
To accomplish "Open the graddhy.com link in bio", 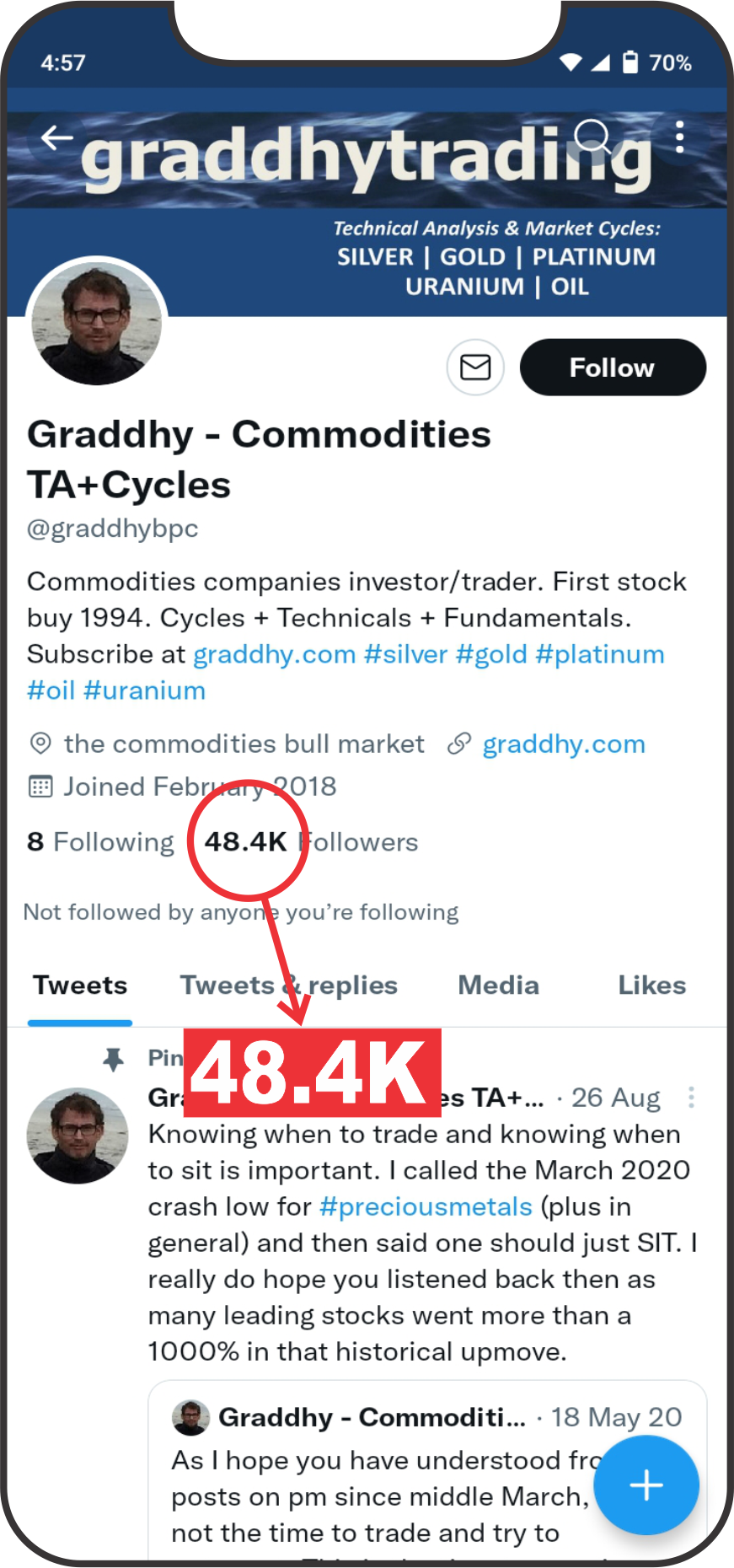I will (x=275, y=654).
